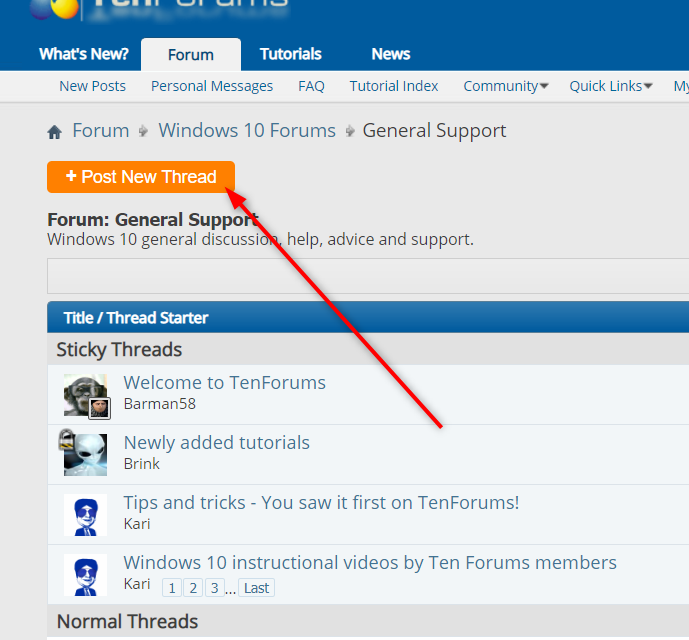Go to page 2 of instructional videos thread
The image size is (689, 640).
point(193,588)
